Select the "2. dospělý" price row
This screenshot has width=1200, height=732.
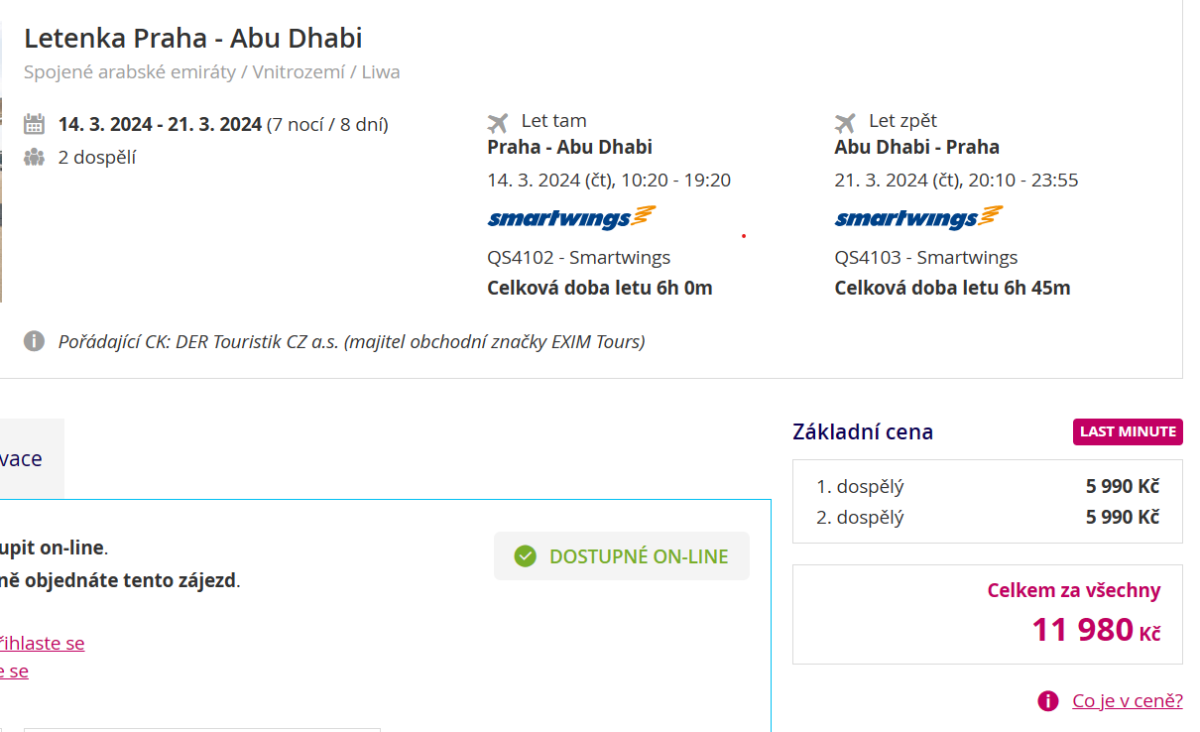tap(987, 517)
